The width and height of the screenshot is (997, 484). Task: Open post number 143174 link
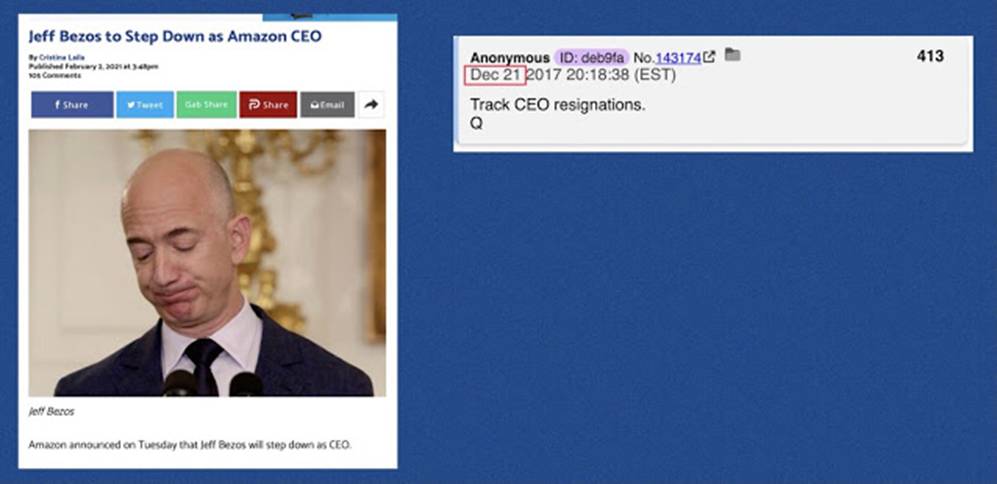point(678,58)
